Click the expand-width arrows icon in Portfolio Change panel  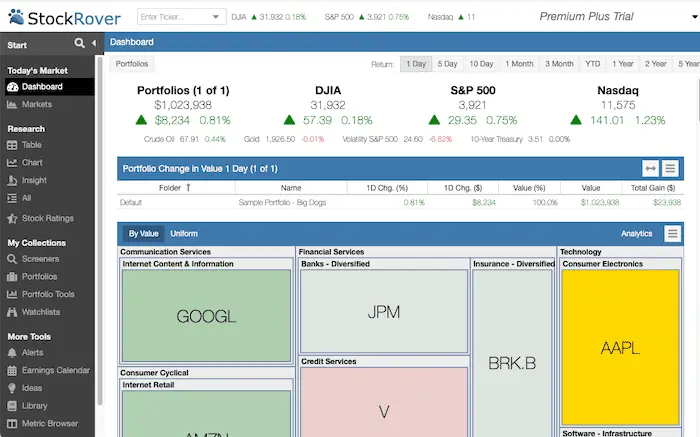[x=650, y=168]
